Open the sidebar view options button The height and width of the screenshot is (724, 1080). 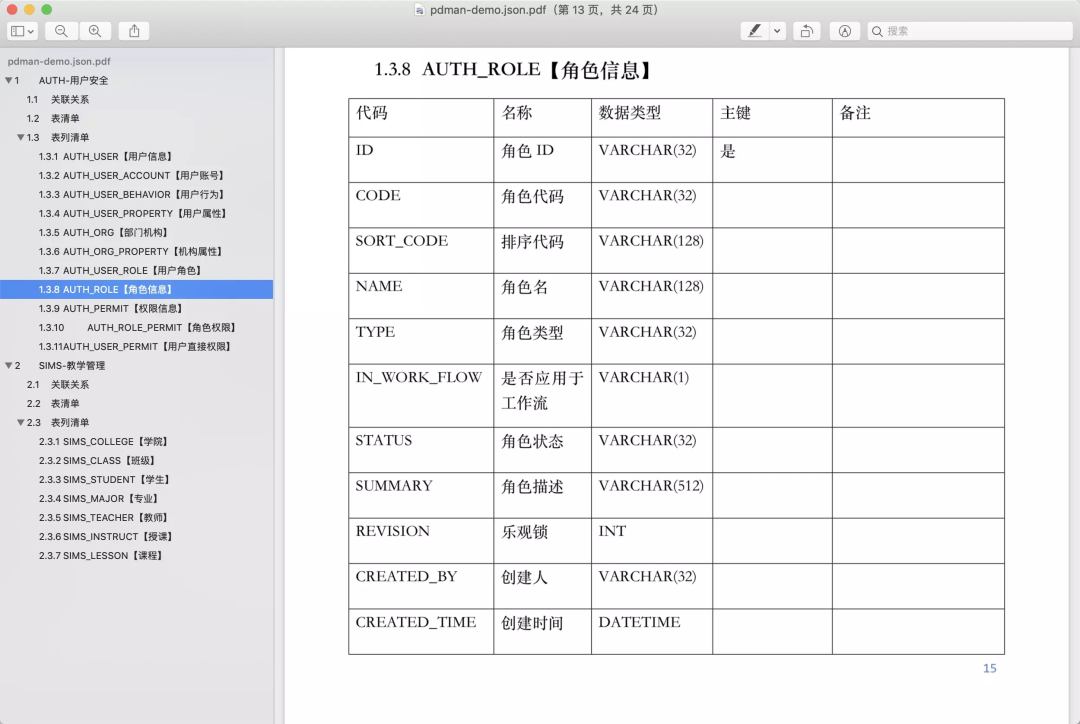(x=22, y=31)
